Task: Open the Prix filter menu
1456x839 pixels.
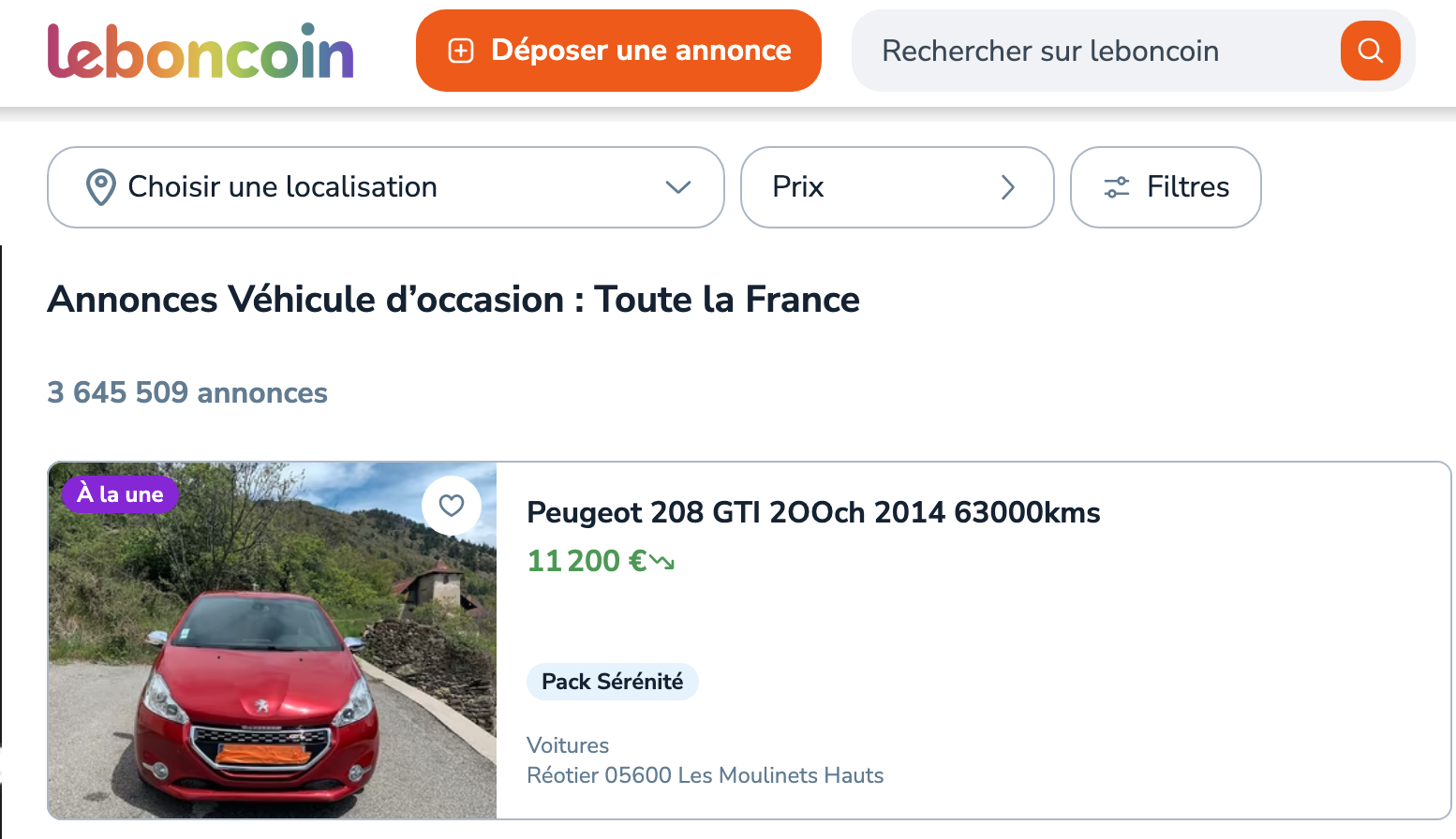Action: (x=881, y=187)
